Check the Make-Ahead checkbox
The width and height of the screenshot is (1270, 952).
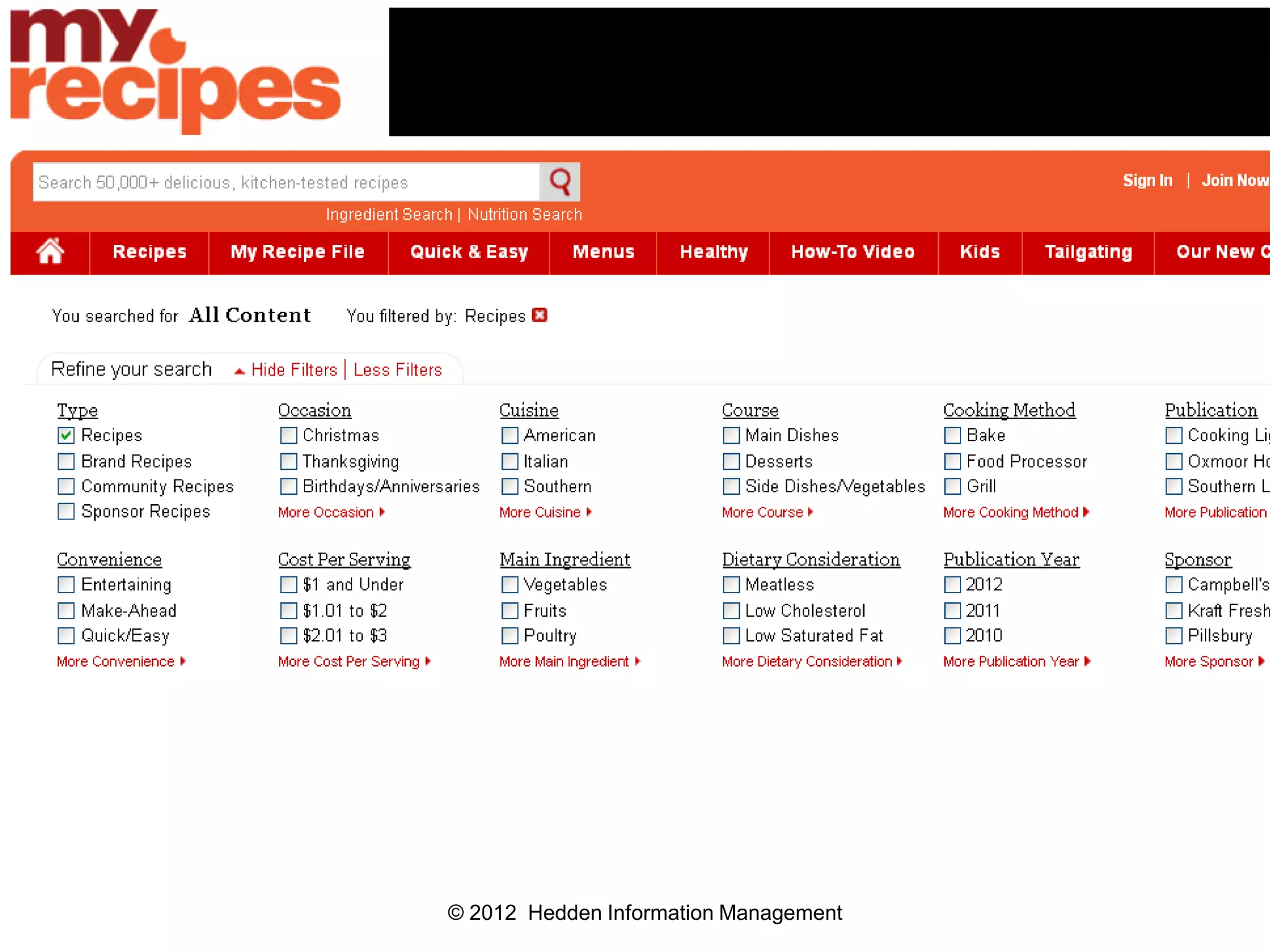[66, 611]
